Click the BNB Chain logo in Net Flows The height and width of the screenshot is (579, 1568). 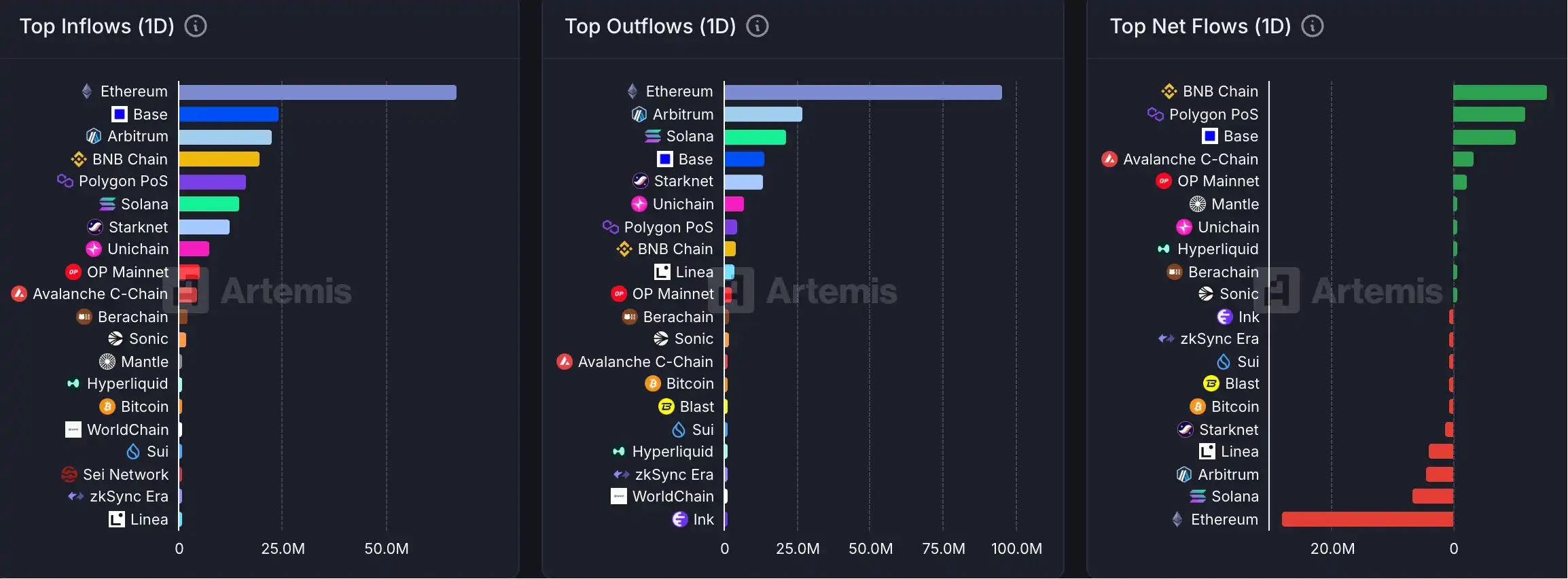click(1169, 91)
